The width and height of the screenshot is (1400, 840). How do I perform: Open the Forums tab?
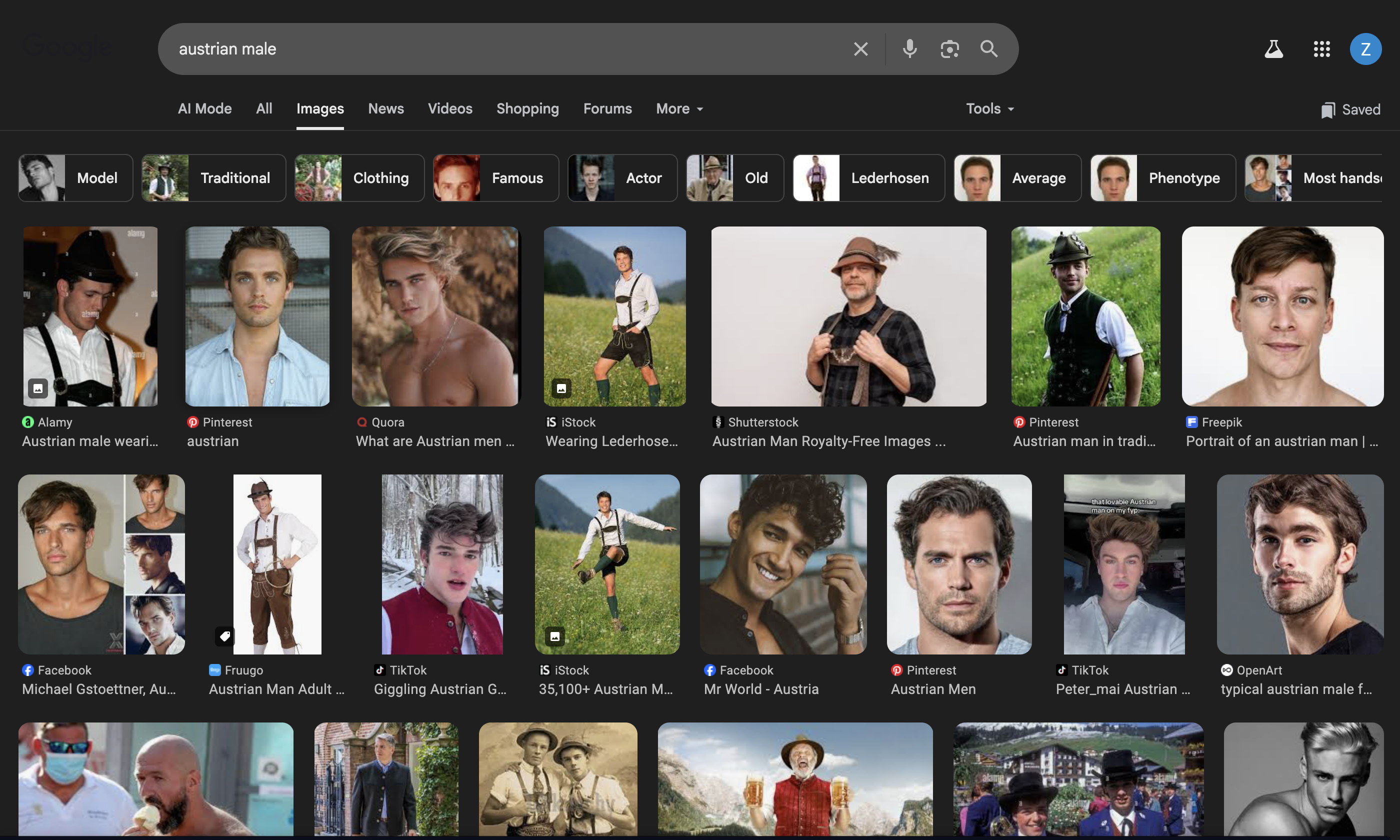(607, 108)
